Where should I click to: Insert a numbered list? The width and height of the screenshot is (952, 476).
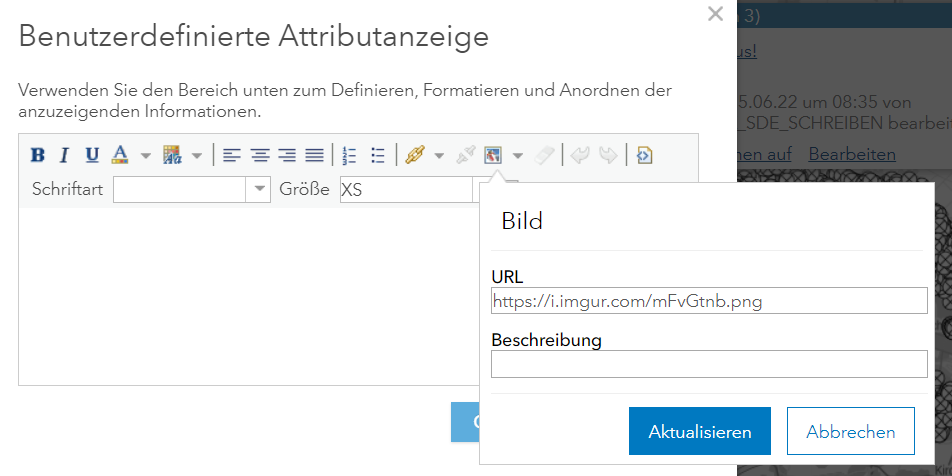point(349,155)
